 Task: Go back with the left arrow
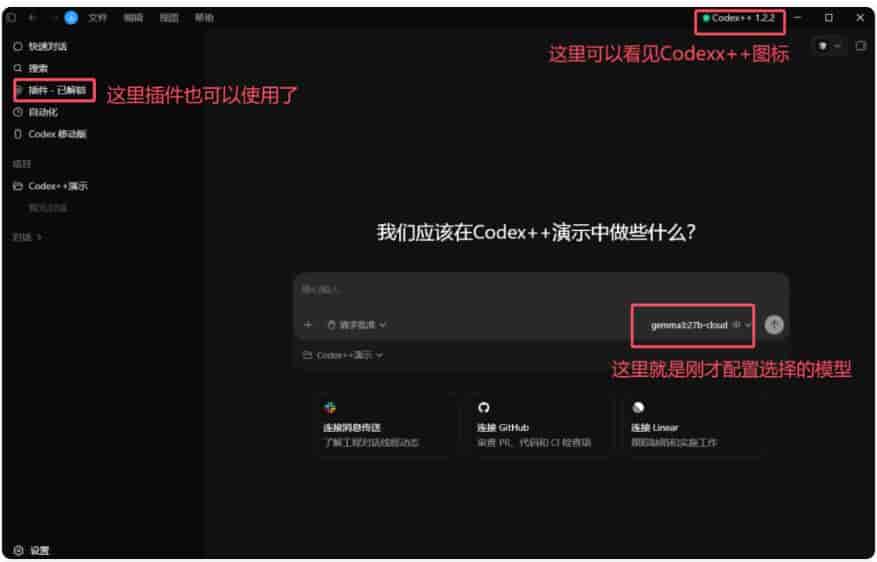coord(32,18)
